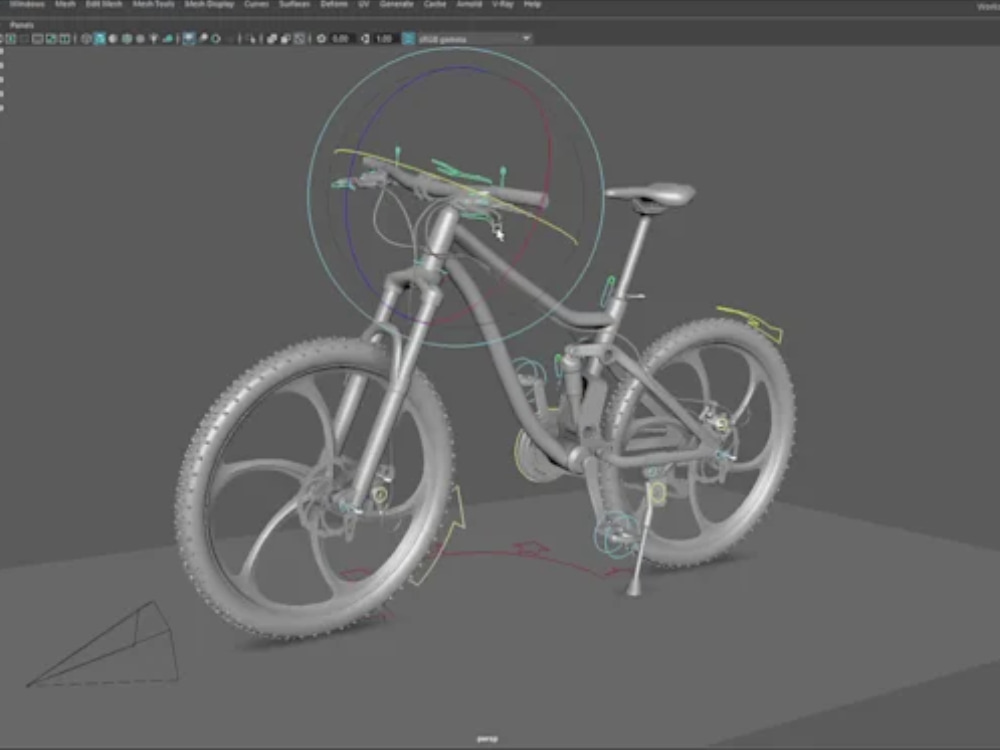Open the Mesh Display menu
1000x750 pixels.
point(210,4)
